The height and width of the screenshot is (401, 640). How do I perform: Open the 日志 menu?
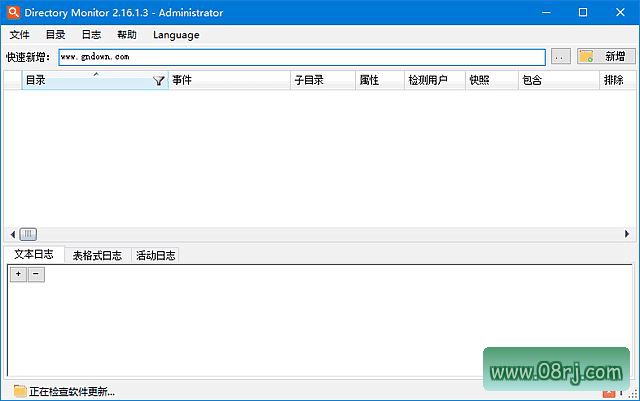pyautogui.click(x=91, y=35)
